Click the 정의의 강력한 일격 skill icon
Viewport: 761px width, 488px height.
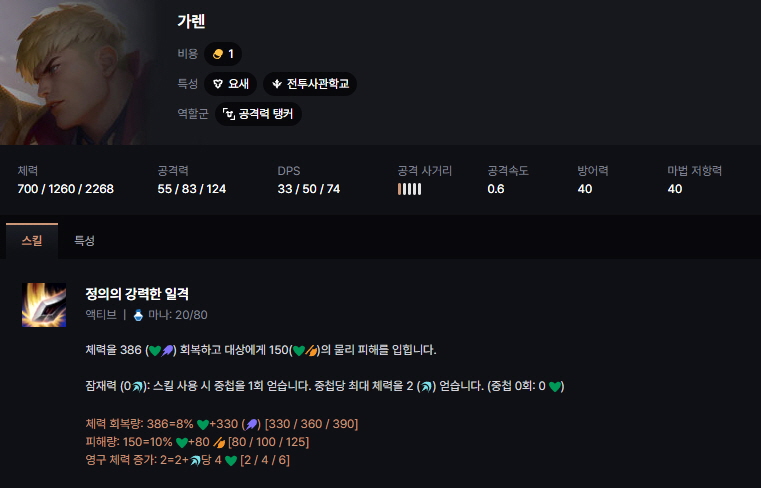pyautogui.click(x=44, y=305)
